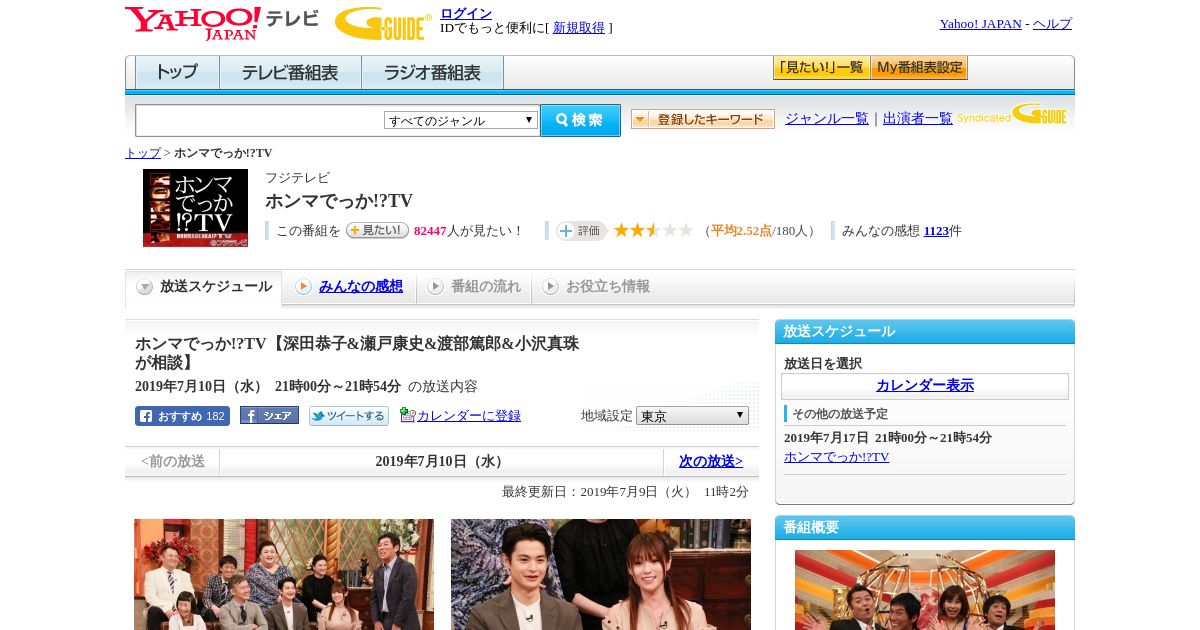The height and width of the screenshot is (630, 1200).
Task: Open the 1123 reviews count link
Action: (936, 231)
